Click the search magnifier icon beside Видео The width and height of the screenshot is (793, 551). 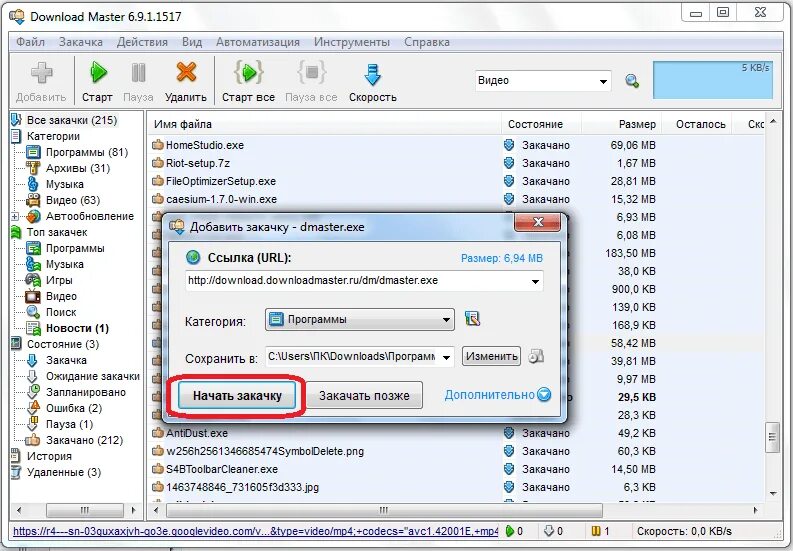(x=632, y=81)
